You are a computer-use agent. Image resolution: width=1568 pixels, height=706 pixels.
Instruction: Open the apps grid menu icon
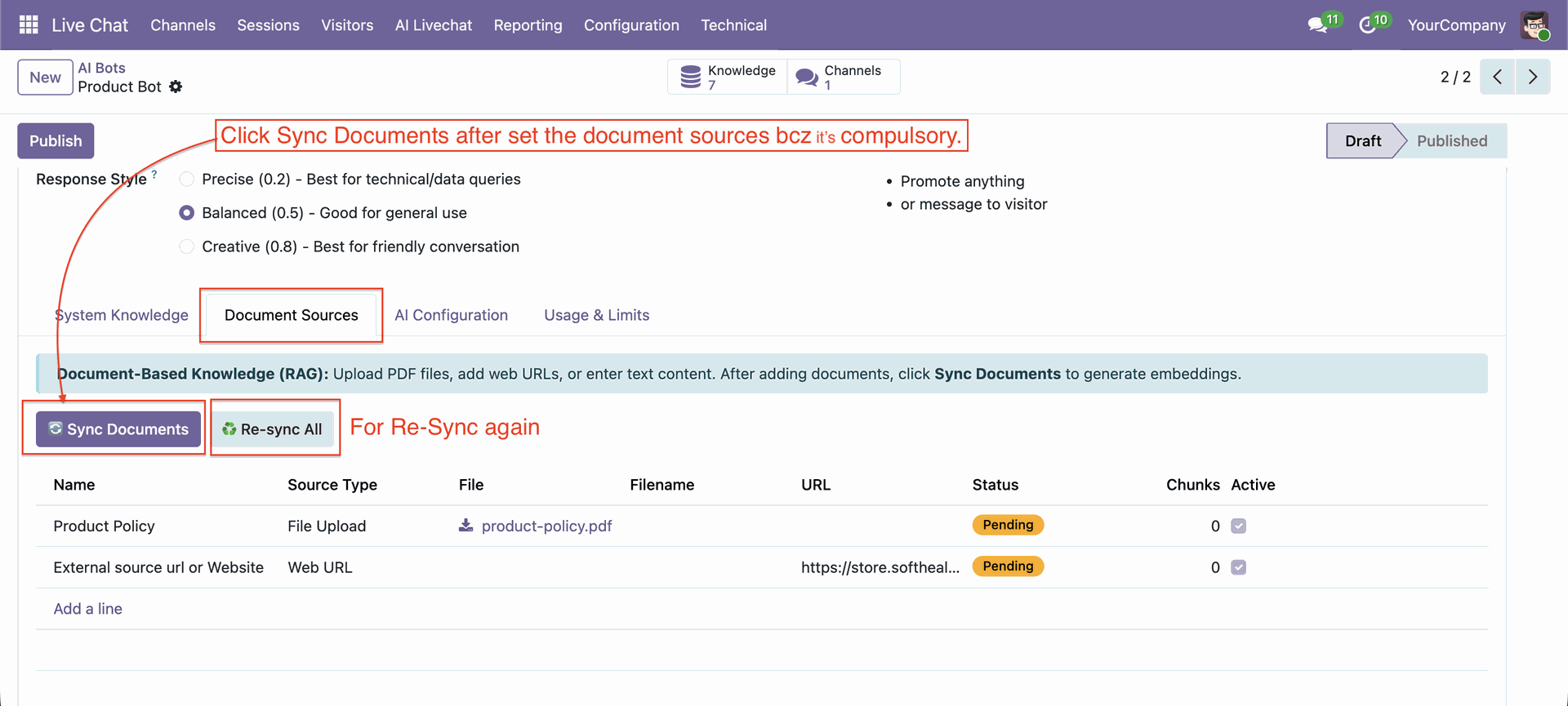pyautogui.click(x=29, y=25)
